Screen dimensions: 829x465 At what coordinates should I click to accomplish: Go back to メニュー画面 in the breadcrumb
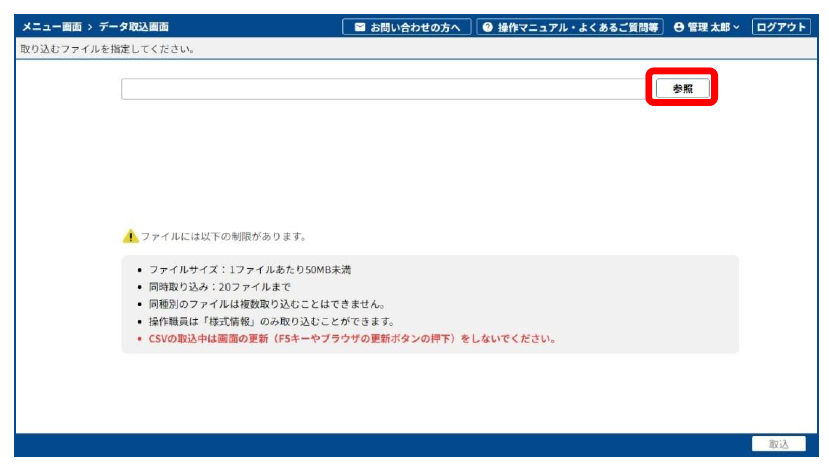pos(52,27)
